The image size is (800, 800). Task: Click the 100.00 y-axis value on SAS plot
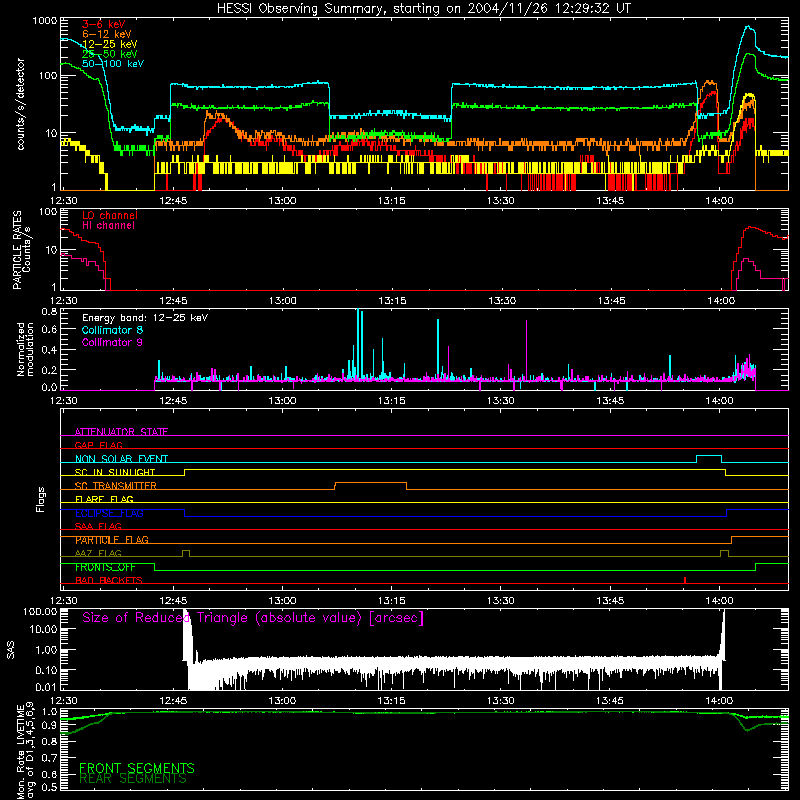[40, 611]
